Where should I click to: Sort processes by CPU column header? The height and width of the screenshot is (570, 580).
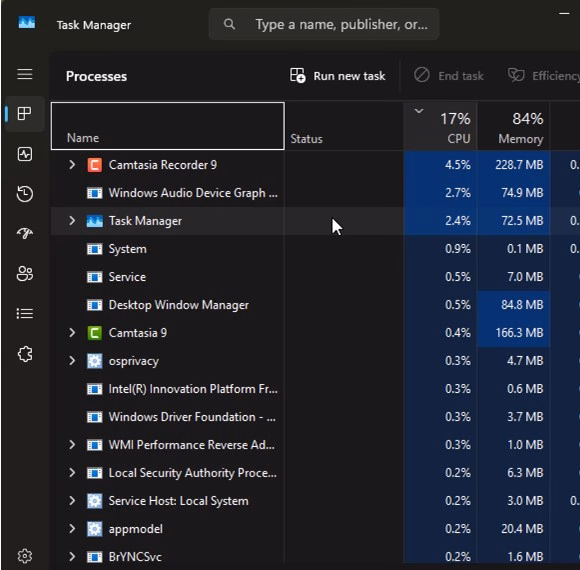[x=440, y=126]
